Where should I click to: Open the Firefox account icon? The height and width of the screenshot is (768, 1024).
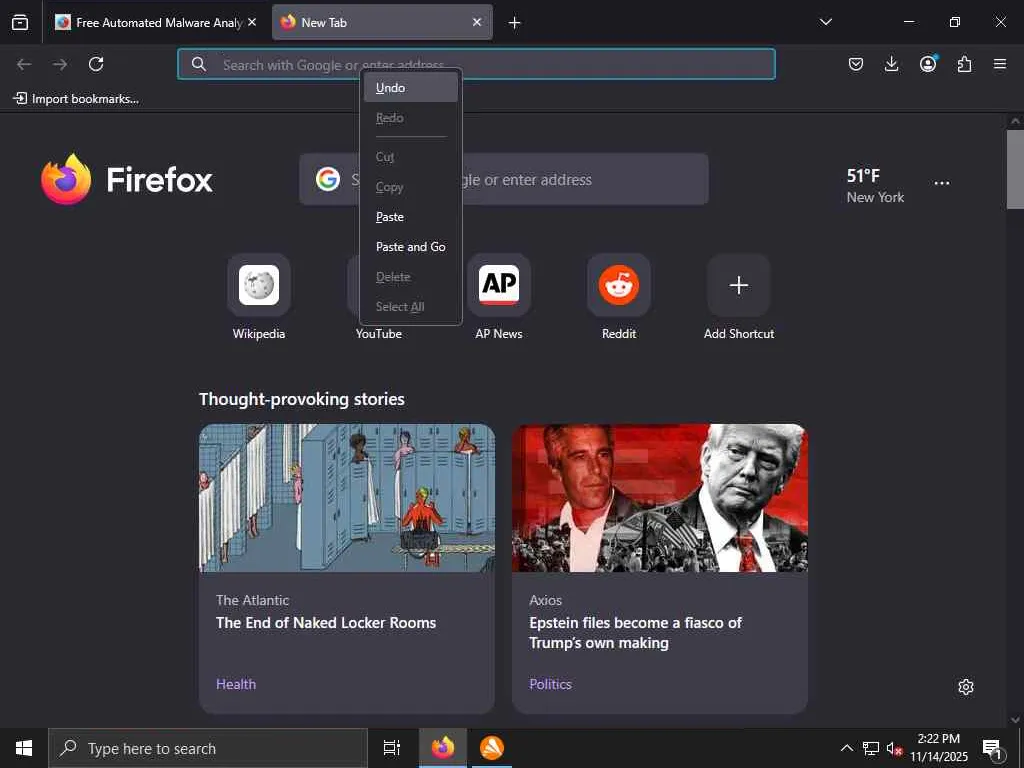928,63
